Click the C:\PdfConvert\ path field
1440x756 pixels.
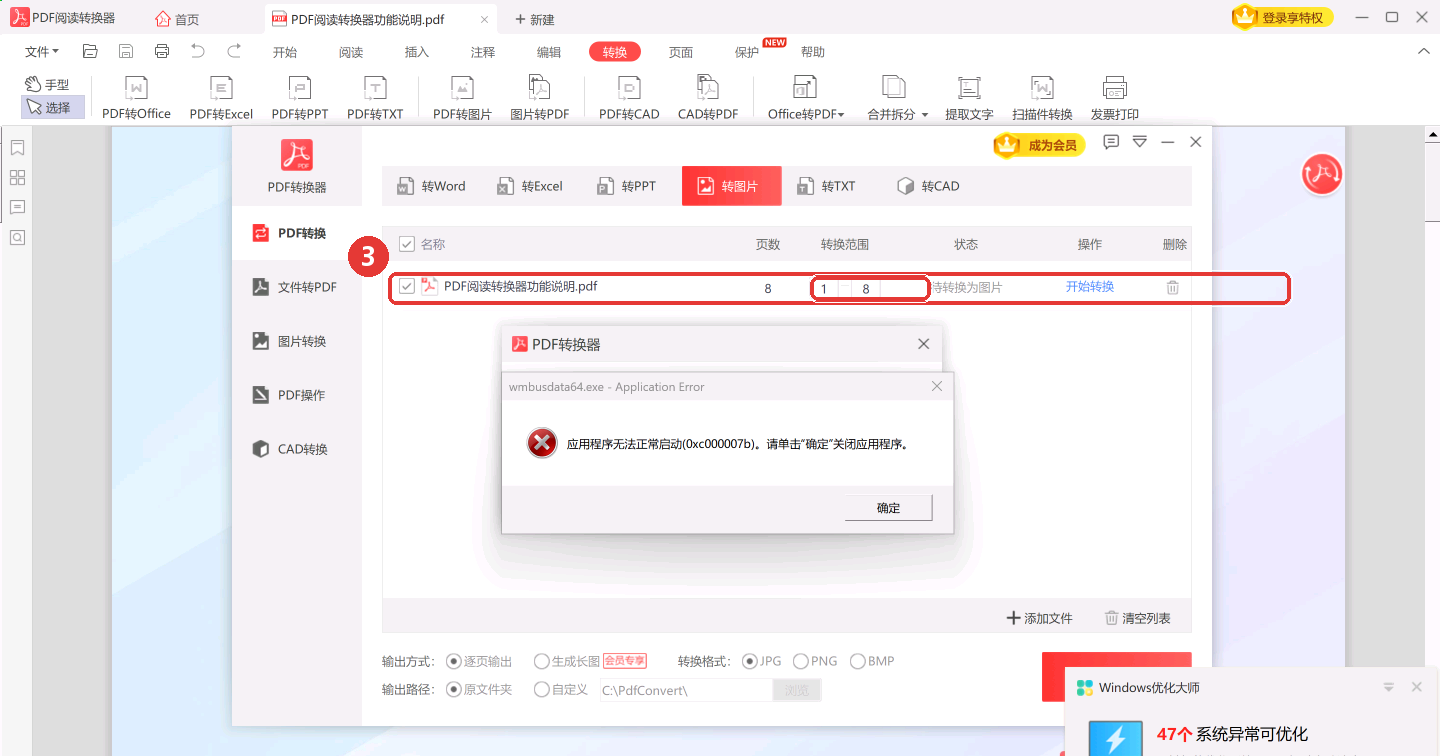click(x=686, y=690)
